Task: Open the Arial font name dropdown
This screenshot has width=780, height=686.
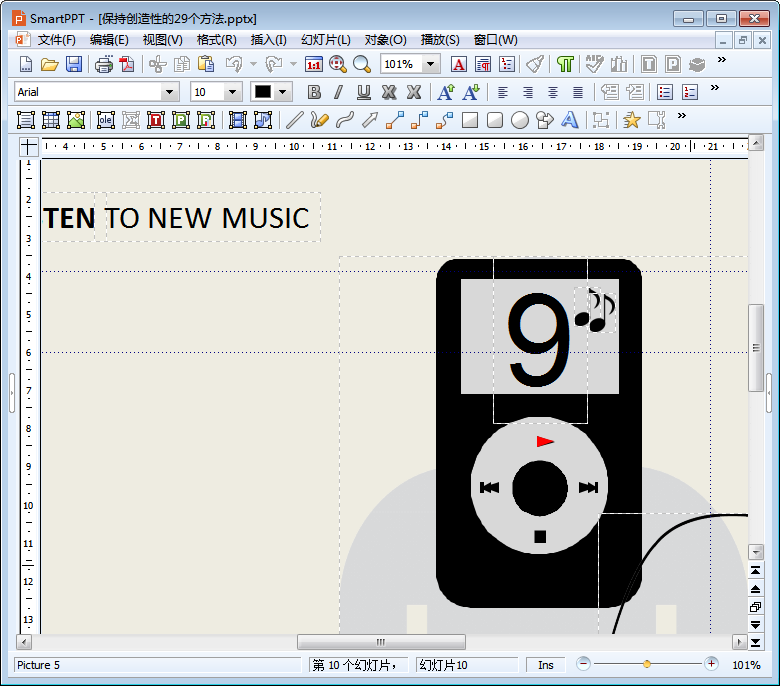Action: pos(169,92)
